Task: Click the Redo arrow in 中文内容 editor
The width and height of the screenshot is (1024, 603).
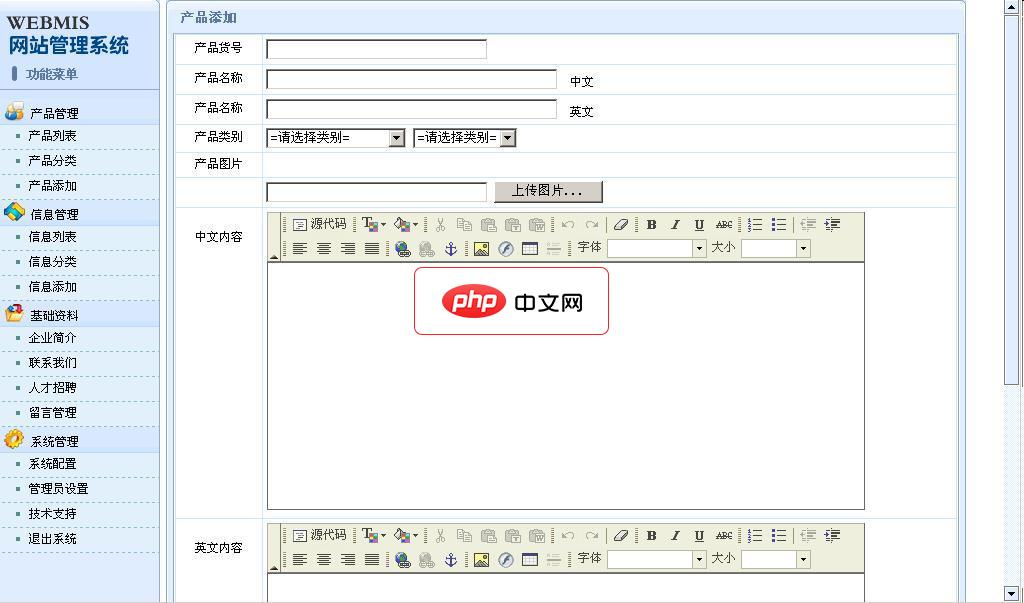Action: point(592,225)
